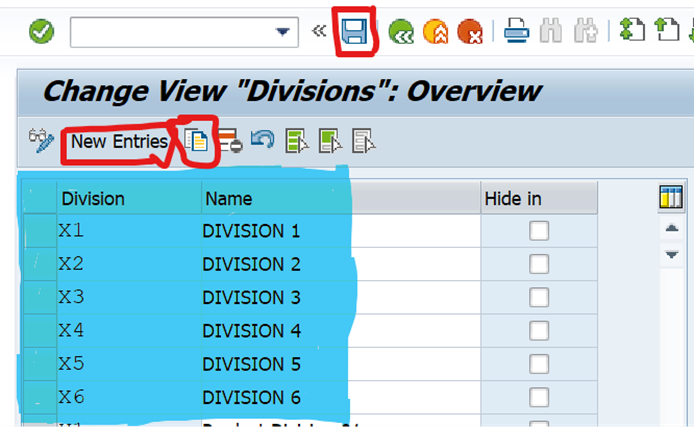The image size is (694, 427).
Task: Open the table settings configuration icon
Action: (671, 198)
